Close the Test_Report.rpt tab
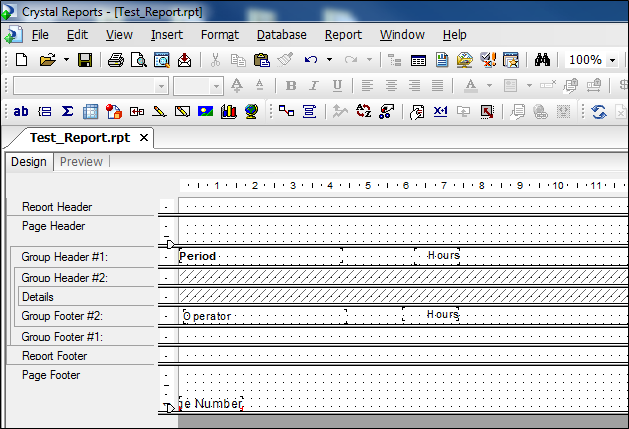The height and width of the screenshot is (429, 629). [144, 138]
